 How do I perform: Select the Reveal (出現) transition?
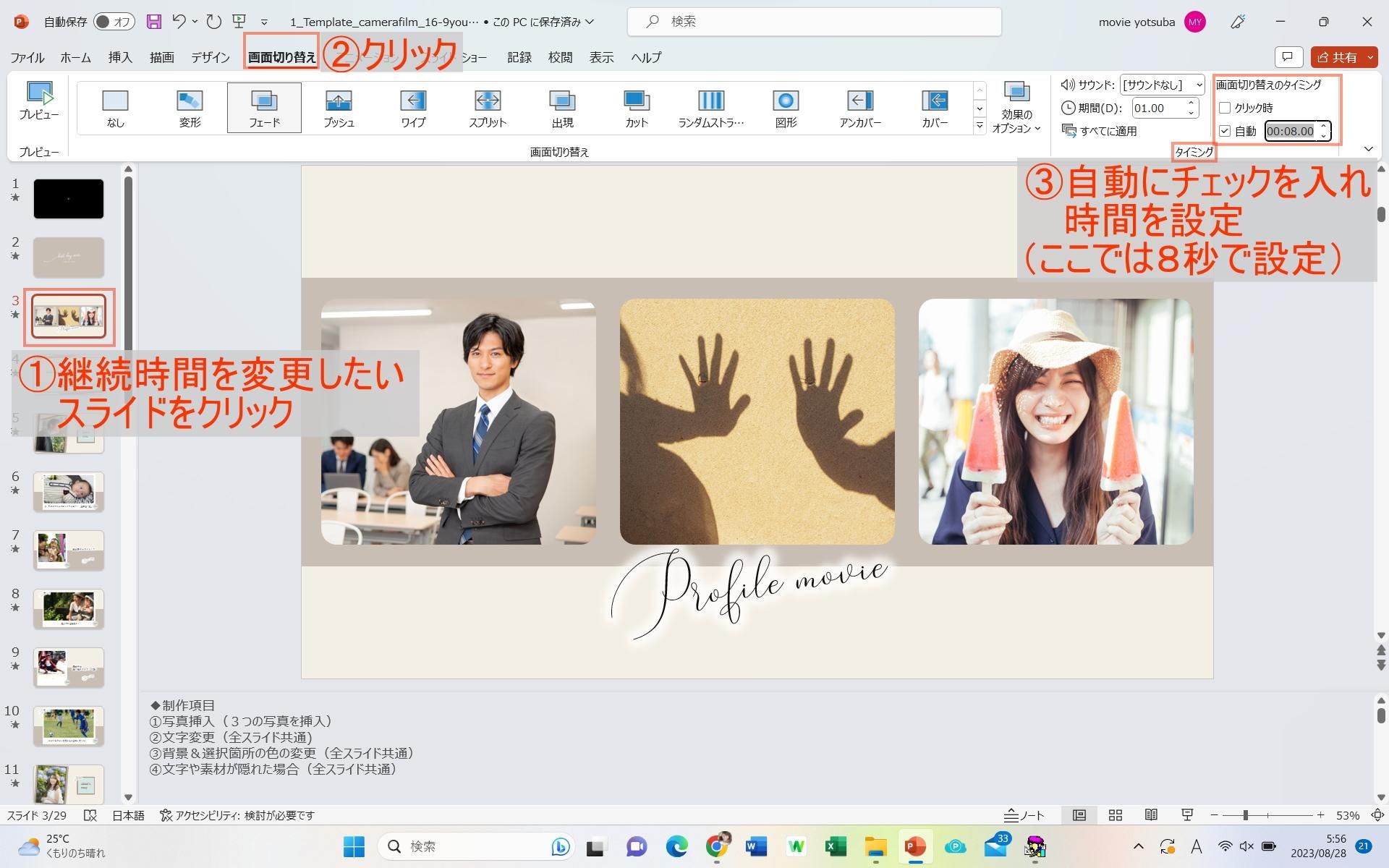click(x=562, y=108)
